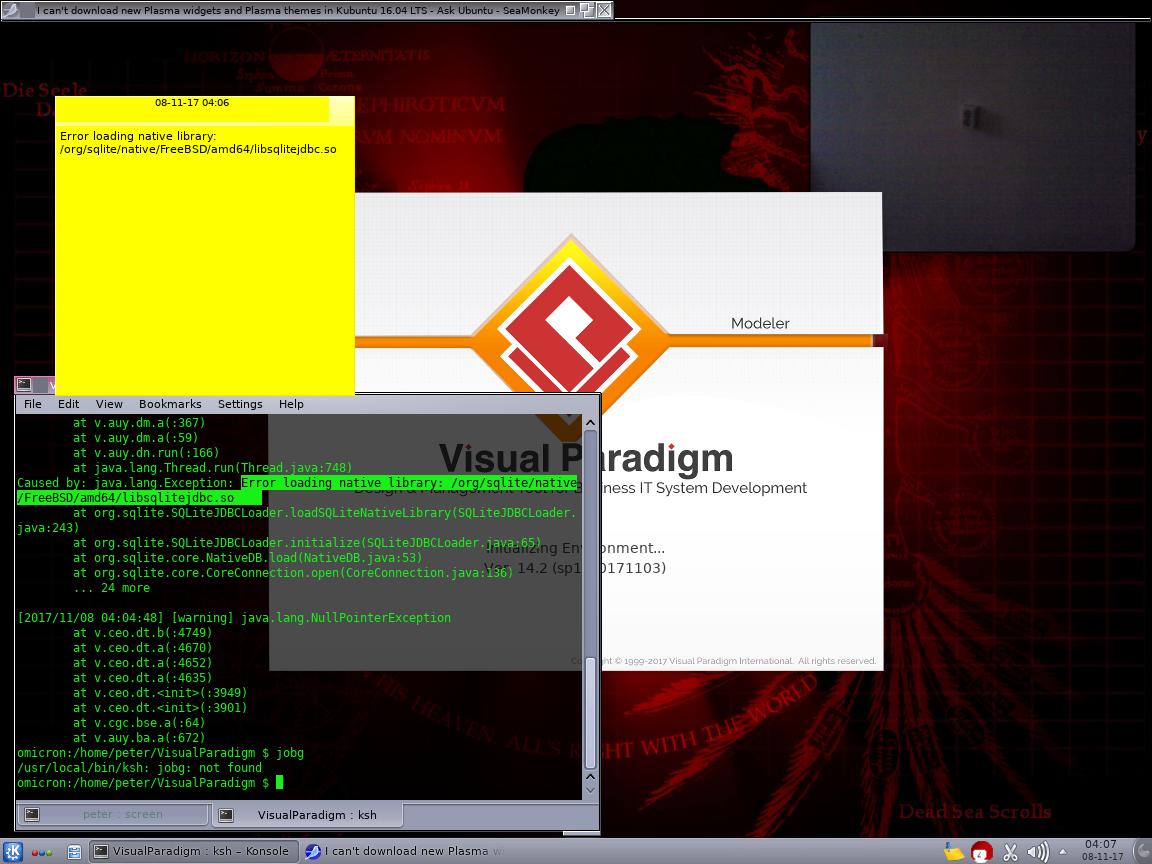Open the Bookmarks menu in Konsole
Image resolution: width=1152 pixels, height=864 pixels.
pos(170,404)
